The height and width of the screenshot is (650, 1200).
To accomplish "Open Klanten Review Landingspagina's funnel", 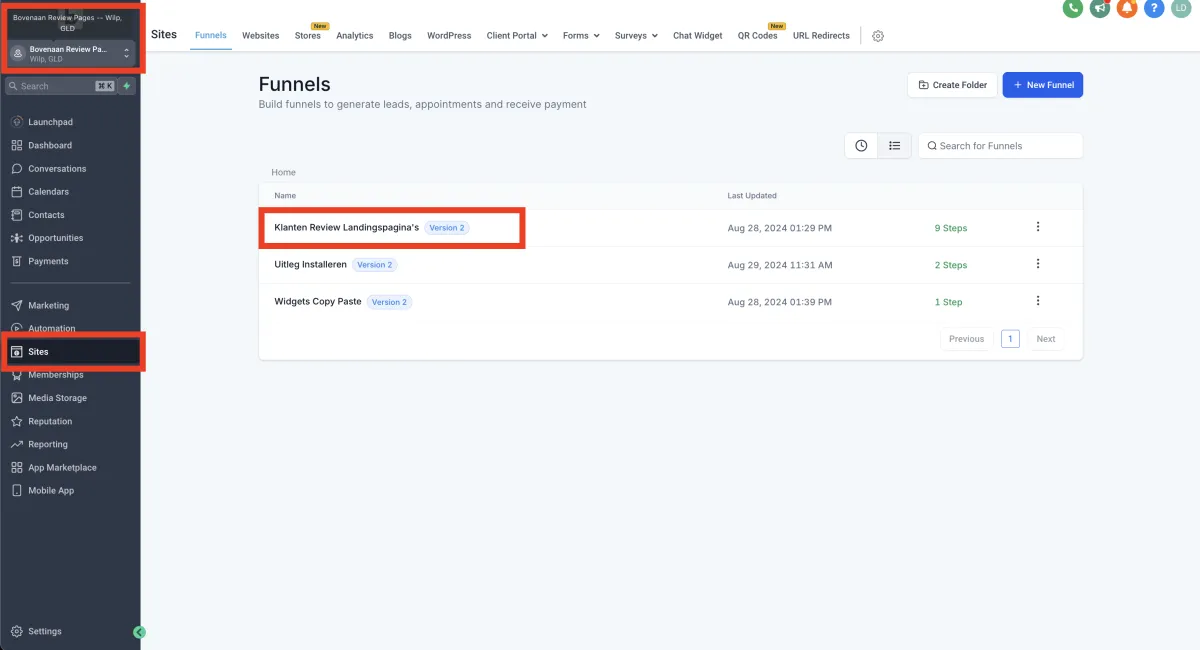I will (x=346, y=228).
